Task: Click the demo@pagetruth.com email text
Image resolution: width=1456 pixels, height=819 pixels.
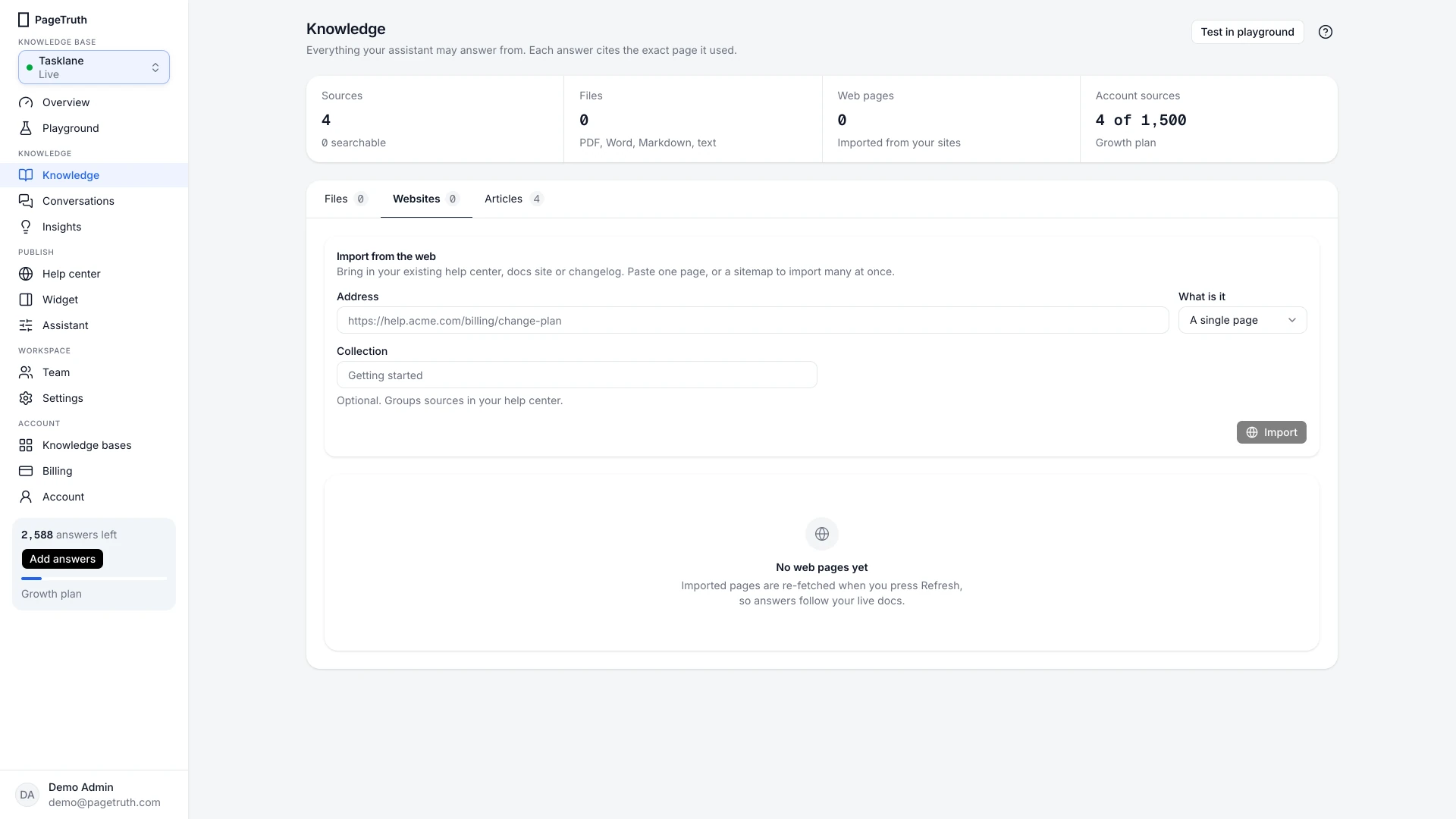Action: (x=105, y=802)
